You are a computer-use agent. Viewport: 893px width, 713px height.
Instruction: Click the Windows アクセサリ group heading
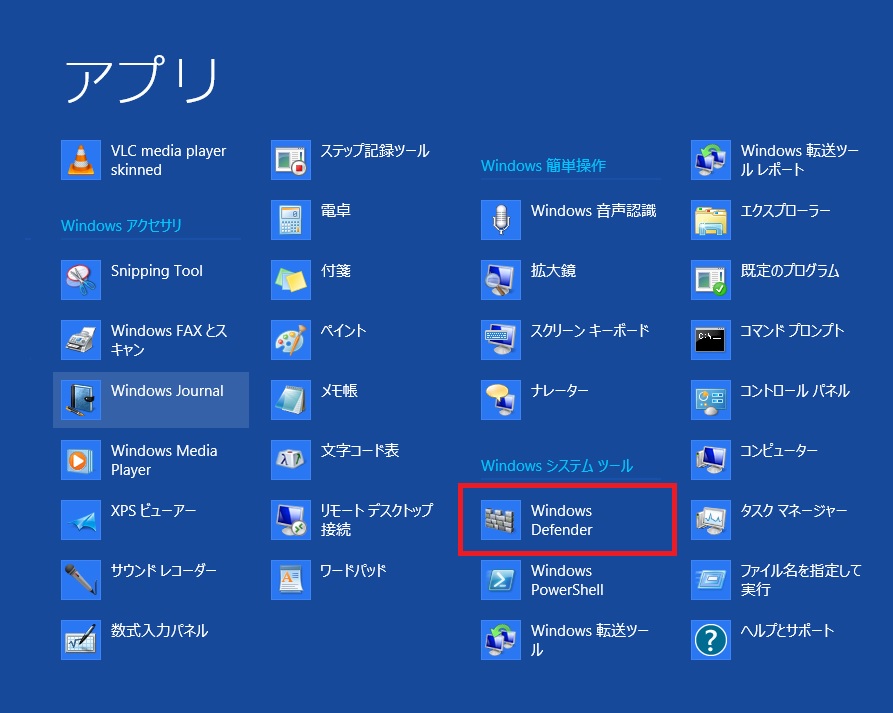(x=121, y=226)
